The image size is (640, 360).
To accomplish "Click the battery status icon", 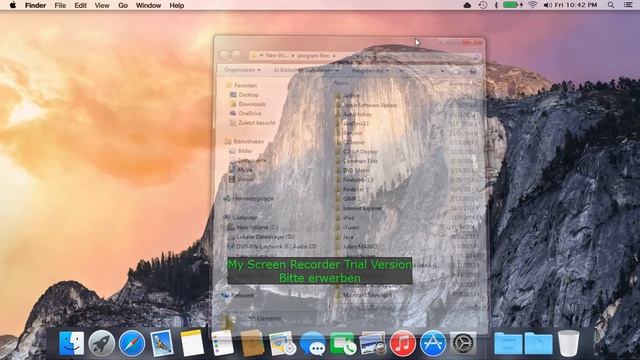I will (x=511, y=5).
